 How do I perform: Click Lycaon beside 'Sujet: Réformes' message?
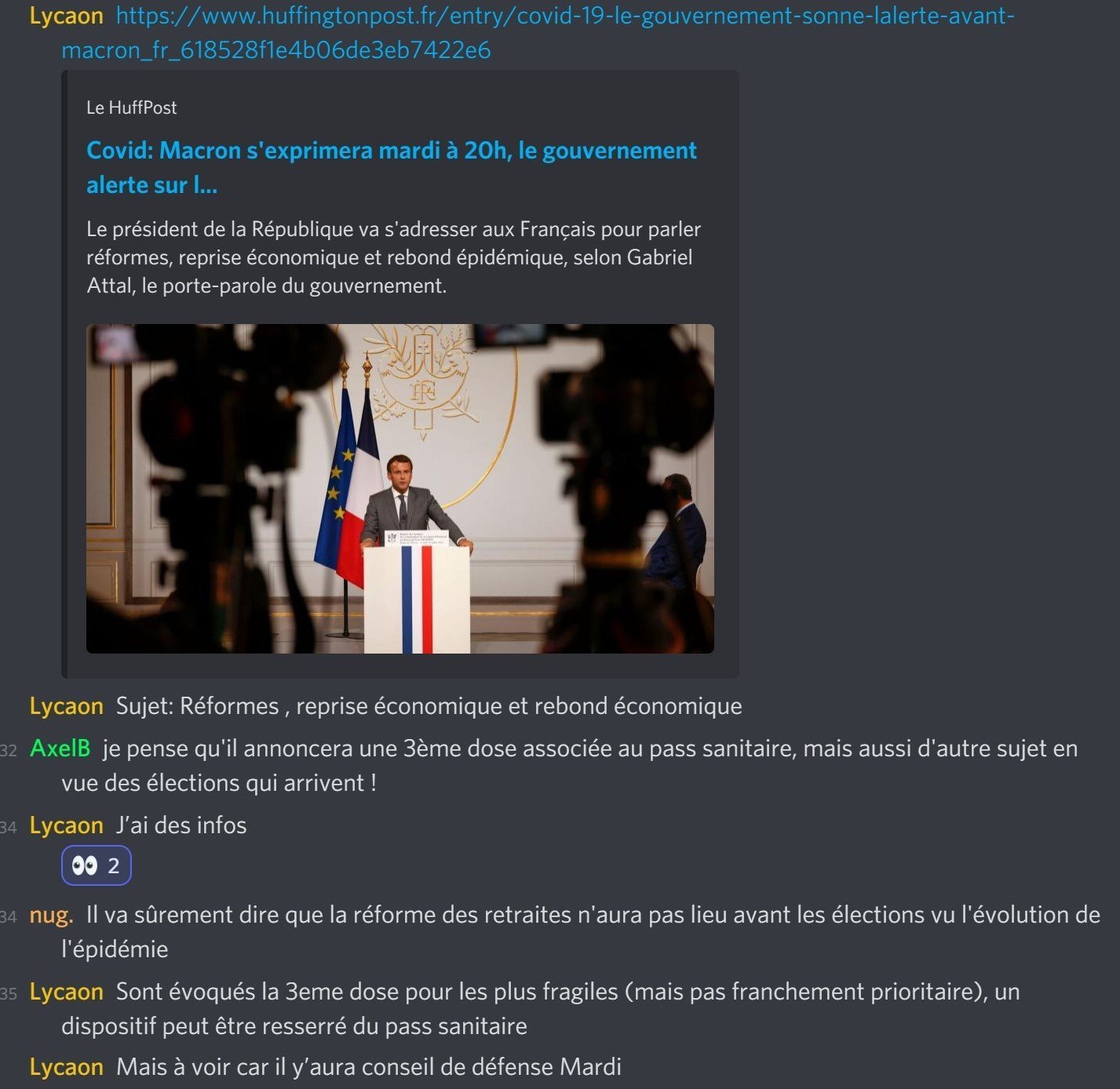67,706
